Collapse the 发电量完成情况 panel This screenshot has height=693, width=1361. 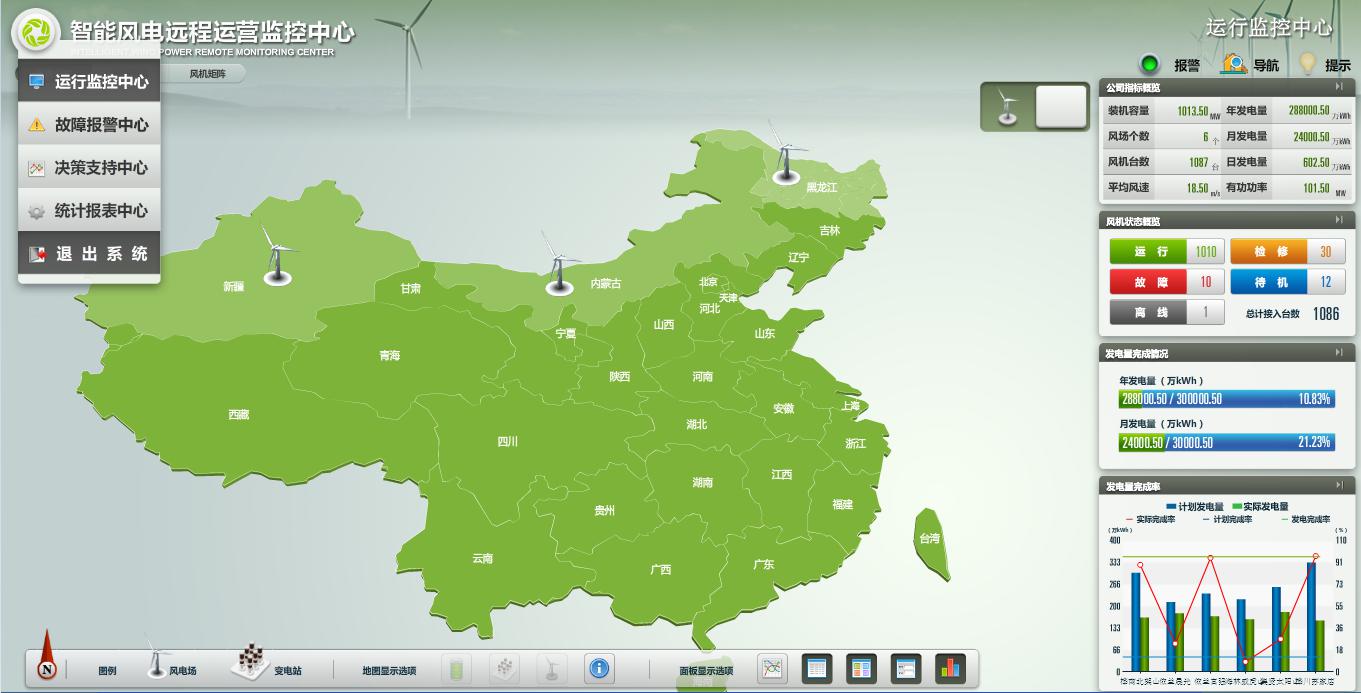[1339, 352]
